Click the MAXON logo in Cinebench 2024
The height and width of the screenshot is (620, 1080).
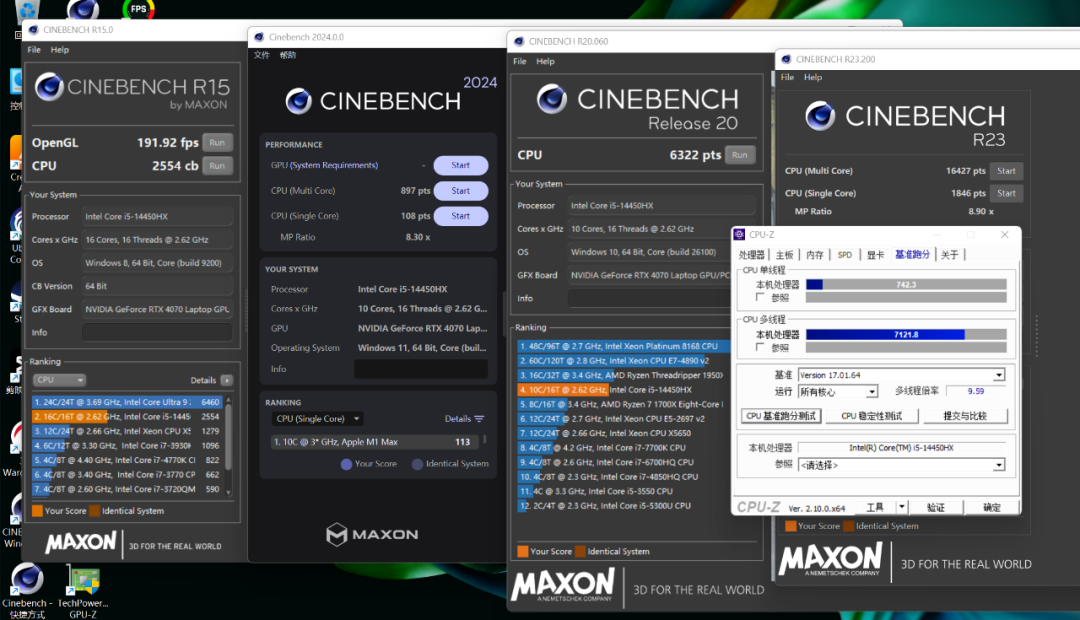point(372,534)
